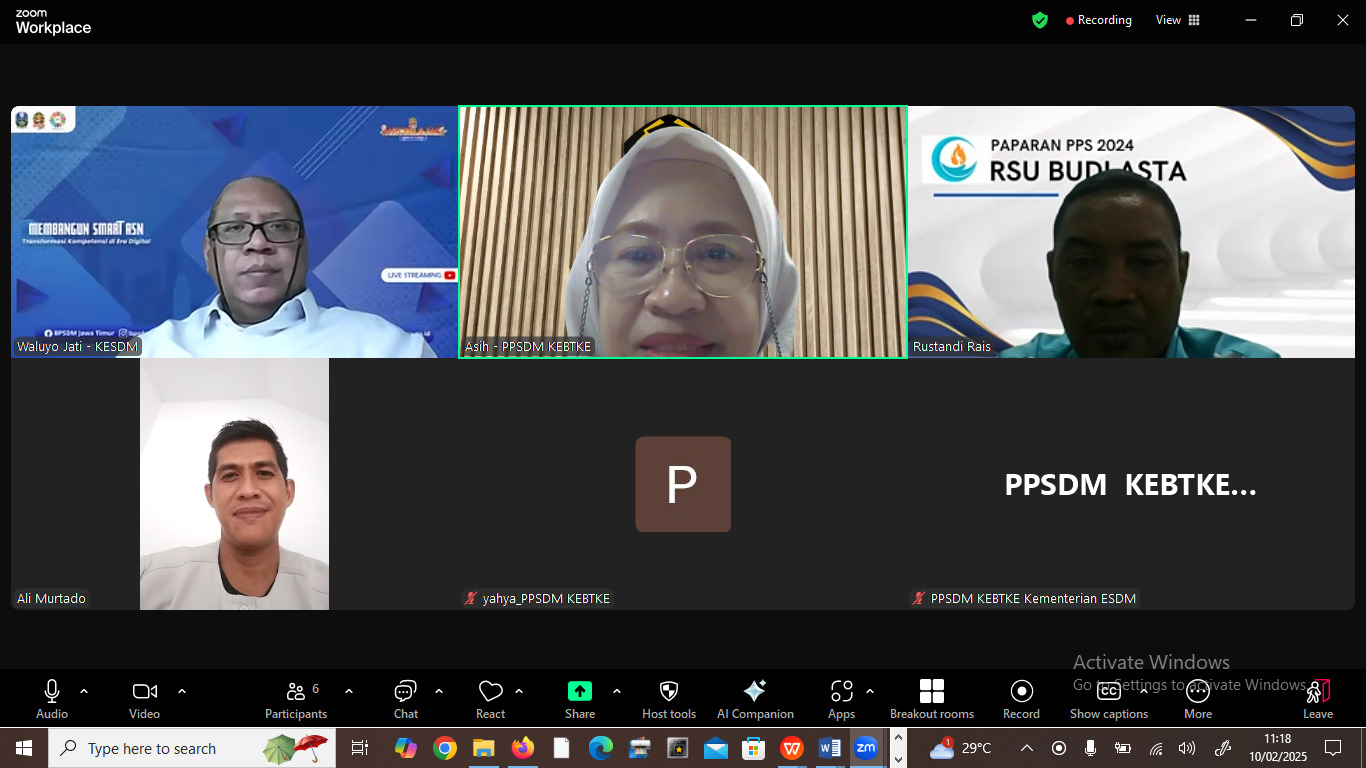
Task: Open the Apps panel
Action: 842,699
